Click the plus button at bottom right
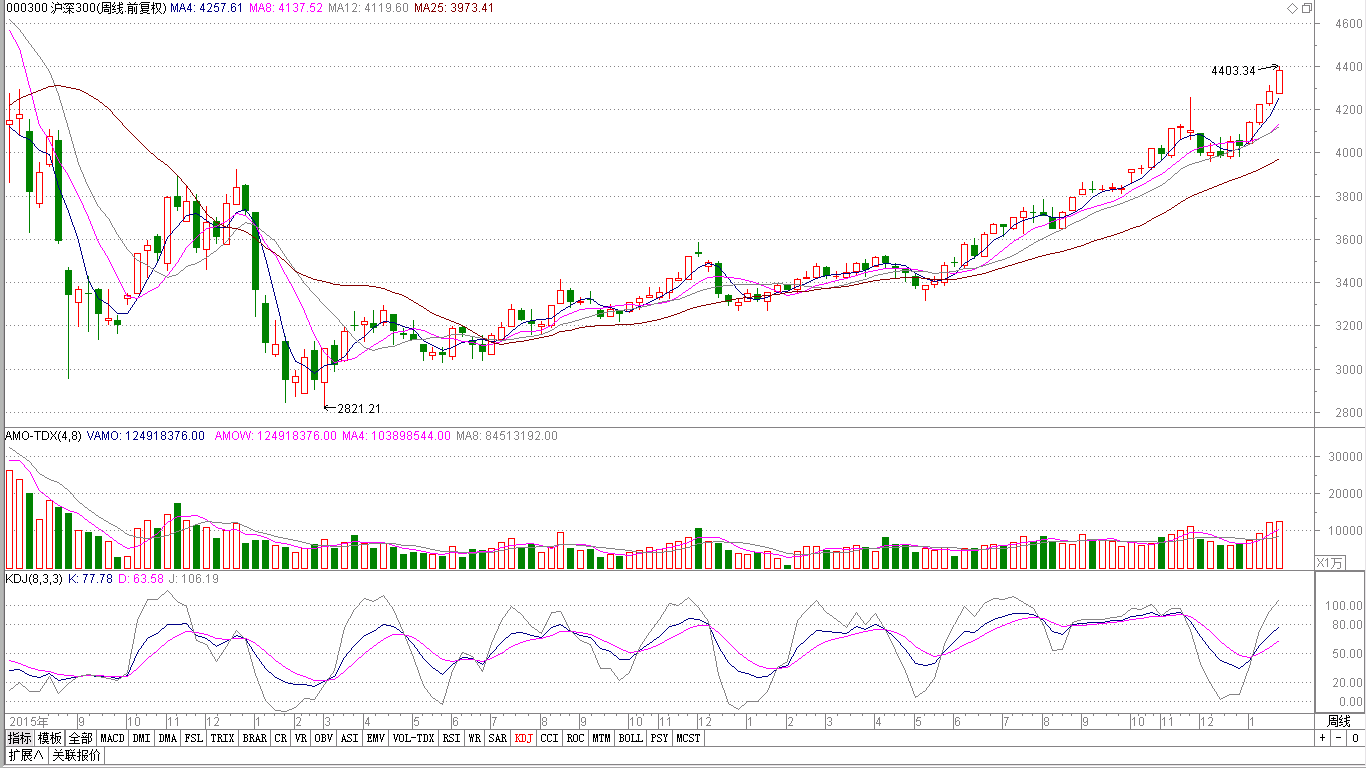Image resolution: width=1366 pixels, height=768 pixels. click(1322, 738)
